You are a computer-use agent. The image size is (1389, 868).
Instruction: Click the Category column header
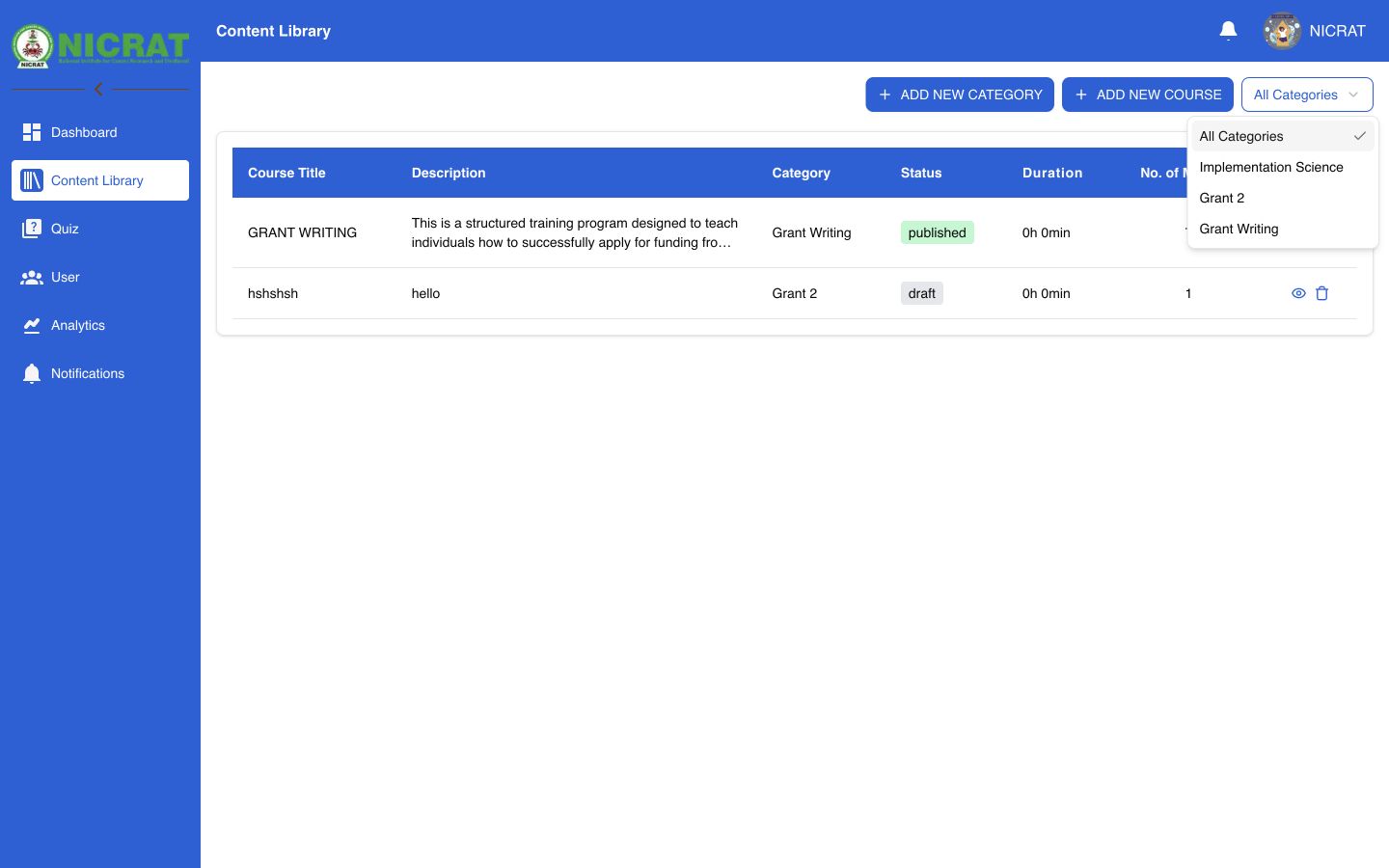pos(801,173)
